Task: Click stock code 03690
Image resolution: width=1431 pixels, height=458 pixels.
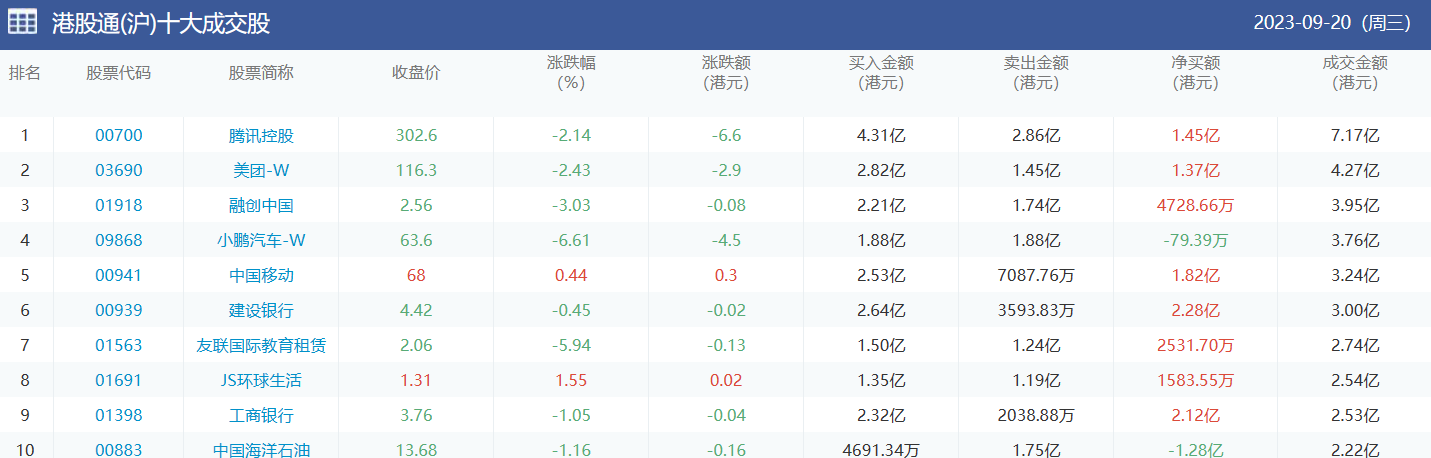Action: [119, 170]
